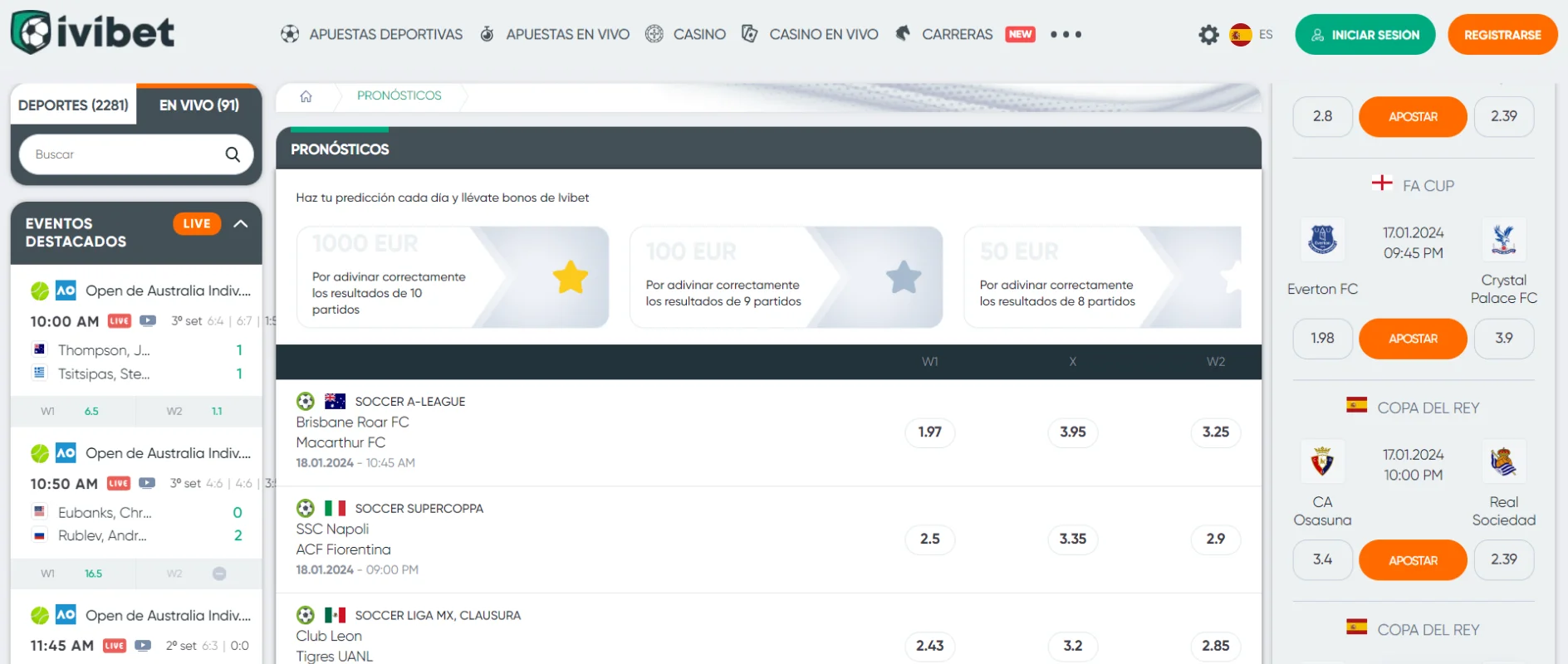Click Apostar in Osasuna vs Real Sociedad card
1568x664 pixels.
pos(1413,560)
